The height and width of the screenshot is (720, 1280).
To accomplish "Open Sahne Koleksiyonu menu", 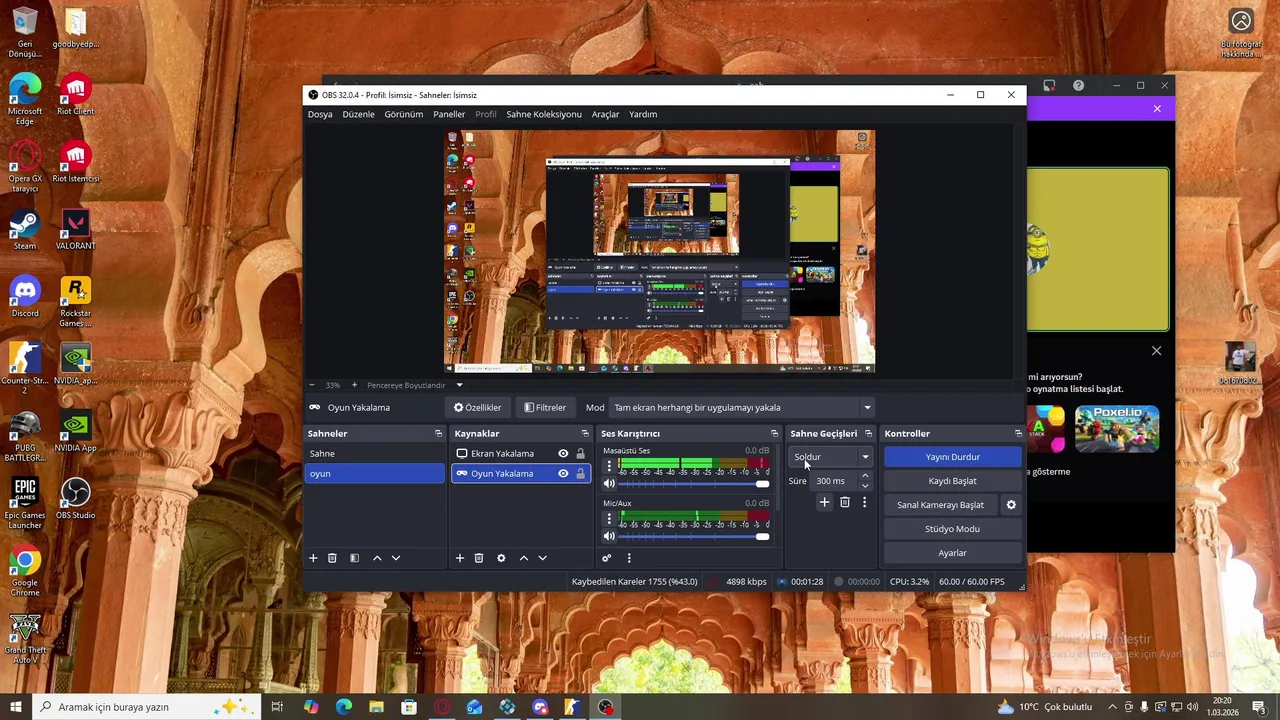I will click(x=544, y=114).
